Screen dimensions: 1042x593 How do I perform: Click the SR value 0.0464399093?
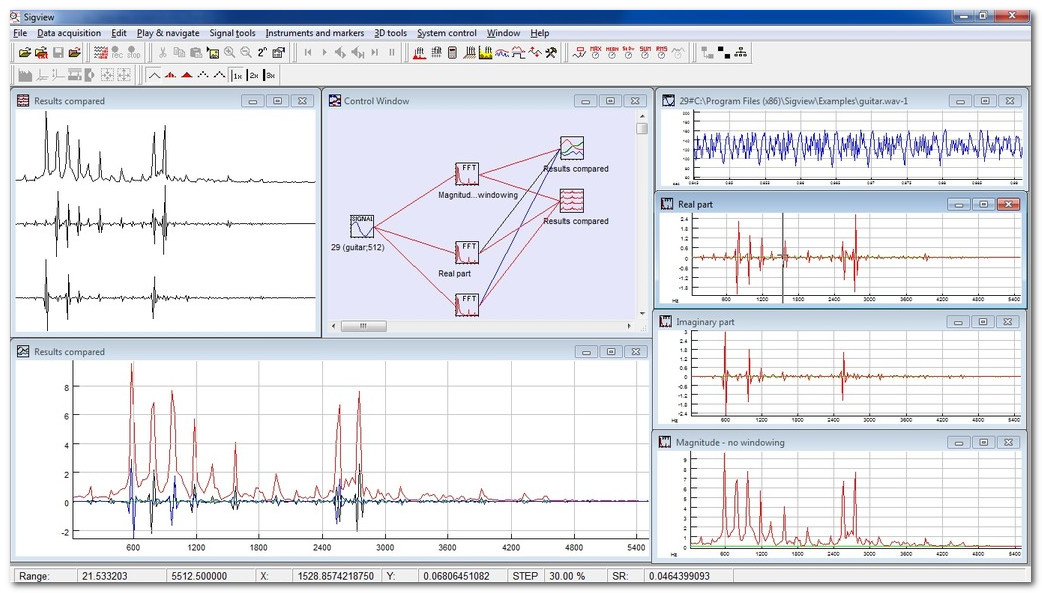pyautogui.click(x=687, y=576)
